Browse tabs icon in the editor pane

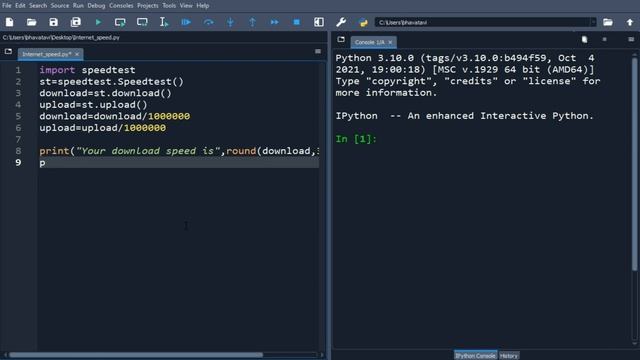8,51
